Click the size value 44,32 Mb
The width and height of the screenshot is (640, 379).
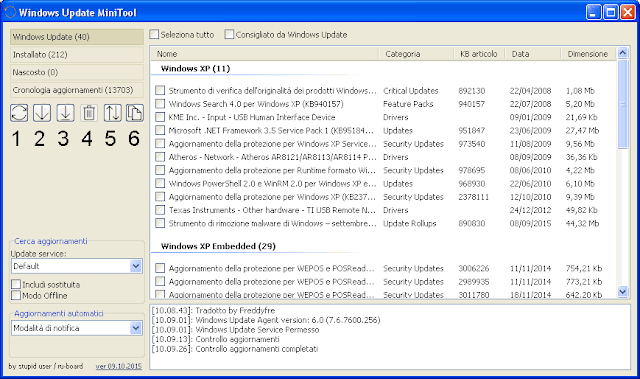[x=582, y=224]
